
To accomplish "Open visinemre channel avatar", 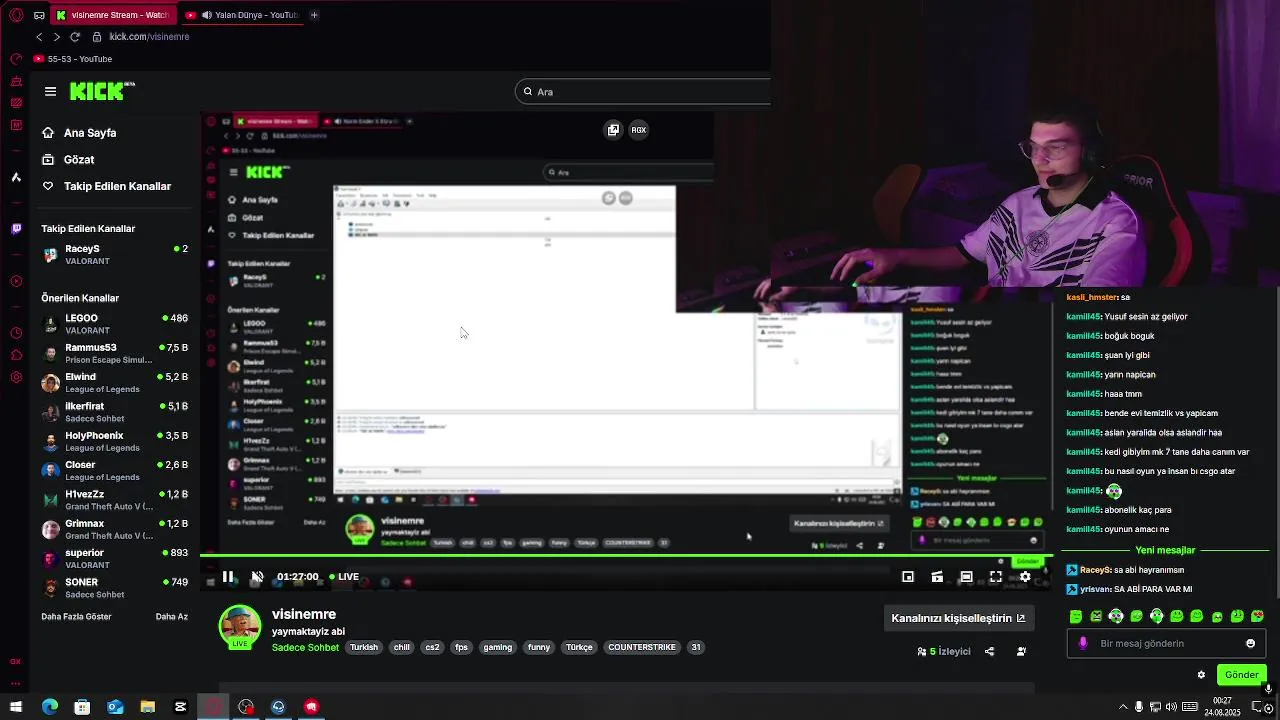I will coord(240,627).
